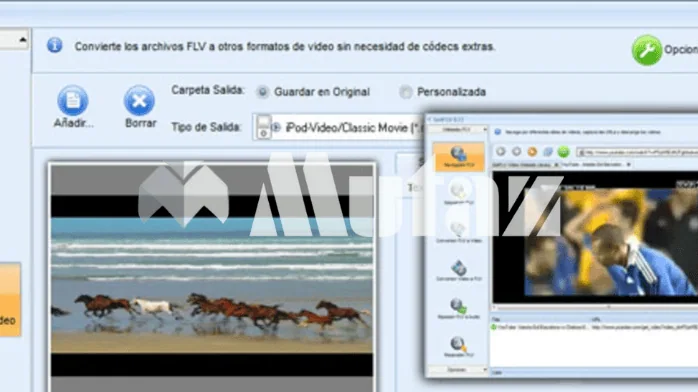Select the YouTube download row in small window list
Viewport: 698px width, 392px height.
[x=595, y=327]
